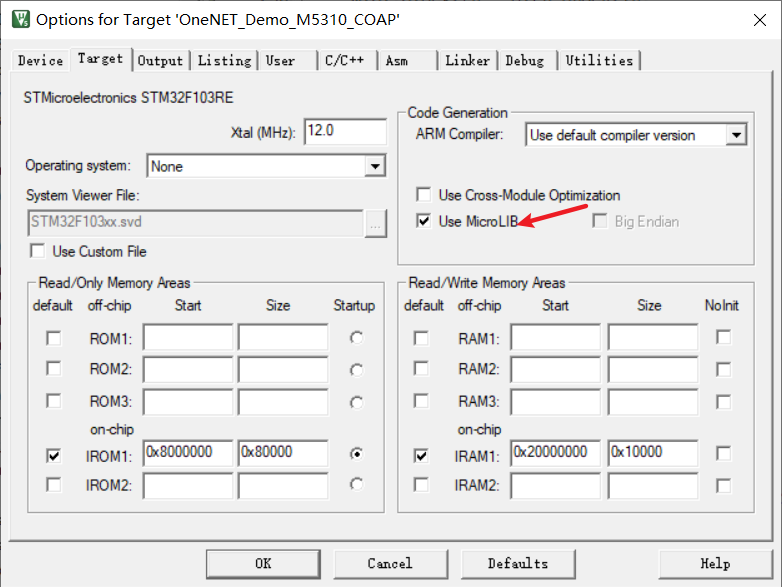Viewport: 782px width, 587px height.
Task: Click the IRAM1 Start field 0x20000000
Action: tap(555, 453)
